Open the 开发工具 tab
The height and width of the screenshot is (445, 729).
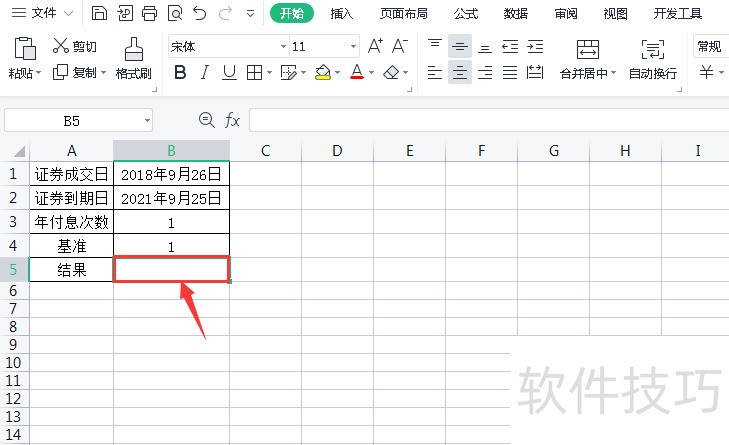pos(678,13)
